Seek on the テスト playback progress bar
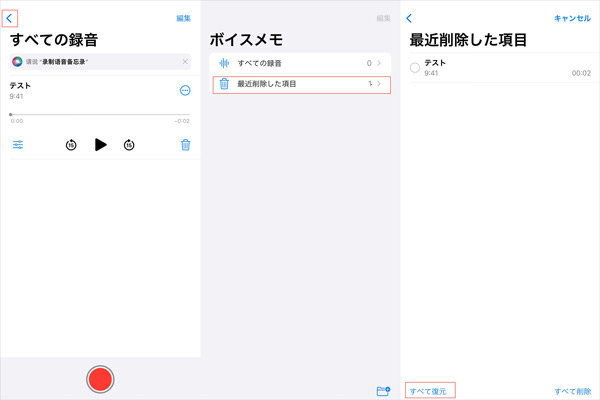The width and height of the screenshot is (600, 400). pyautogui.click(x=99, y=114)
